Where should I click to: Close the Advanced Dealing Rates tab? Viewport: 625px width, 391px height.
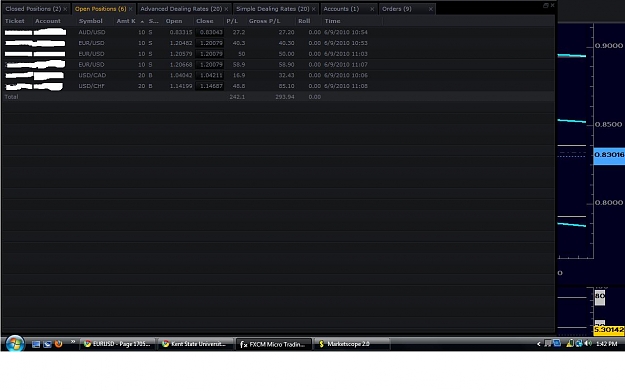[226, 9]
